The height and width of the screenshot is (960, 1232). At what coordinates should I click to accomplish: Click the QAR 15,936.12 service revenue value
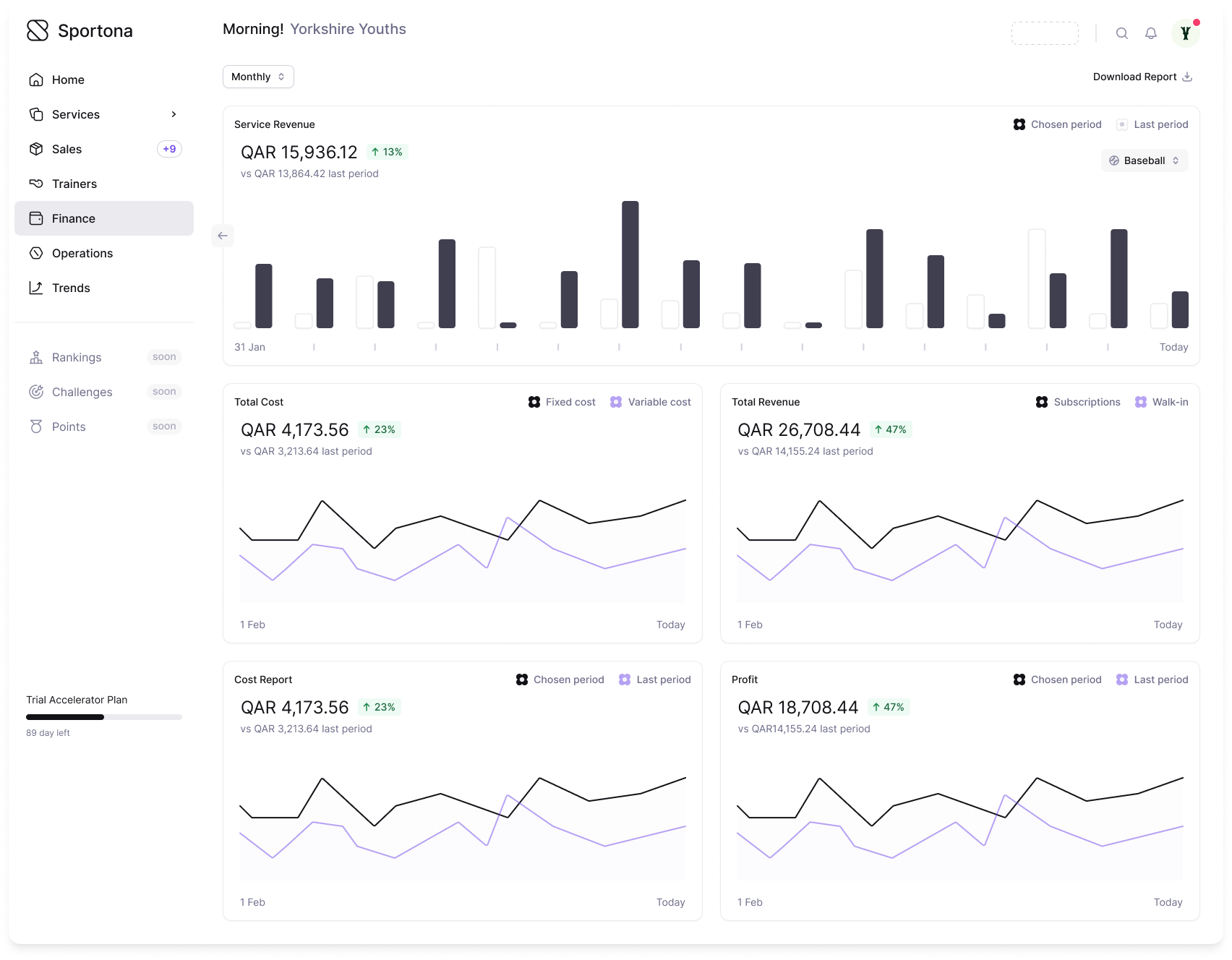pos(299,153)
